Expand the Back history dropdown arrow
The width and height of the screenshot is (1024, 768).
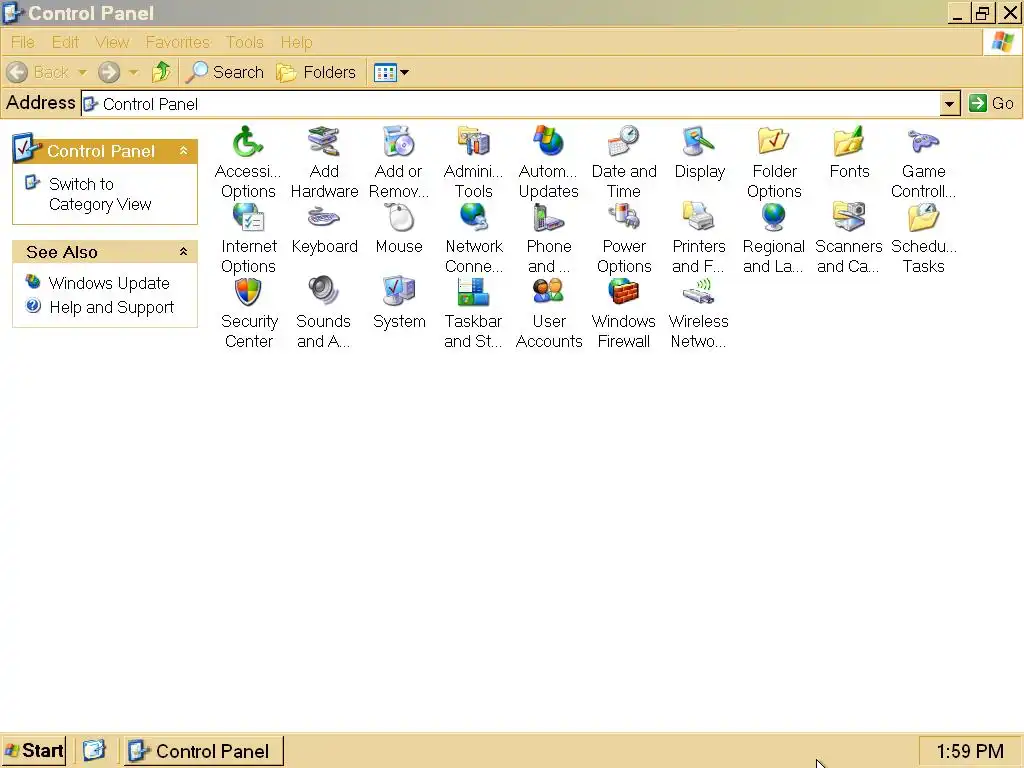(82, 72)
